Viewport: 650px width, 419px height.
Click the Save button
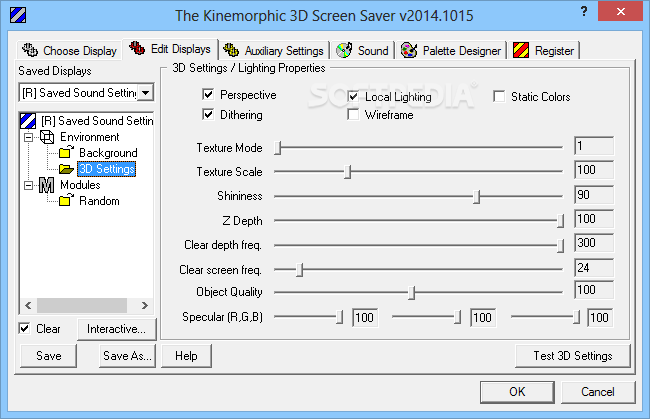(x=49, y=356)
